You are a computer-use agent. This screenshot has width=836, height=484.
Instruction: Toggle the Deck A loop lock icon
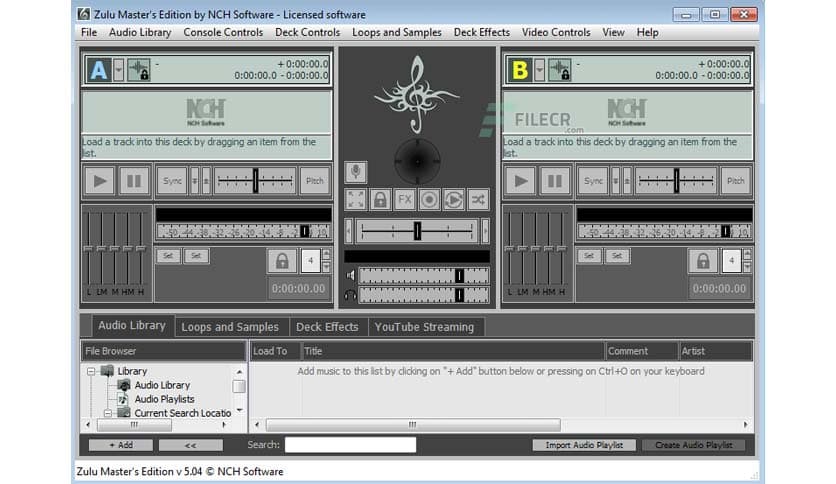click(x=282, y=261)
